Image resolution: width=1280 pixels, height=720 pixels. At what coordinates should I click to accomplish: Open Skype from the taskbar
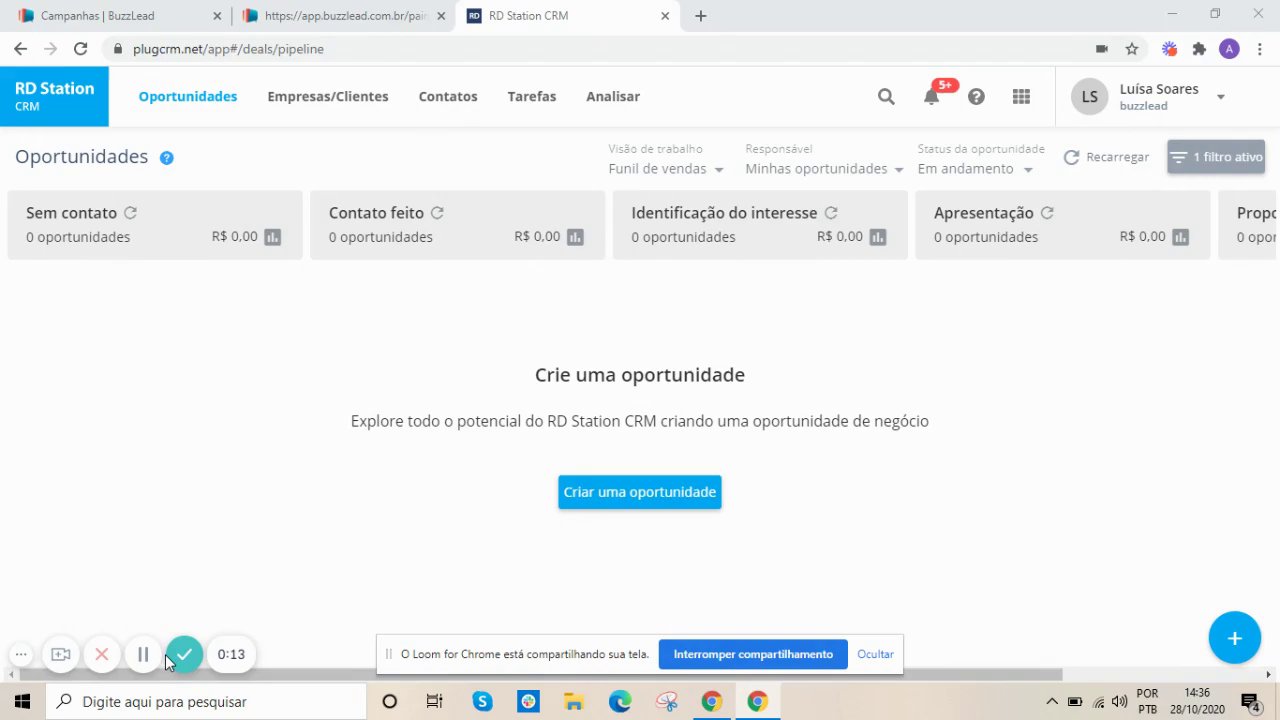pos(482,701)
